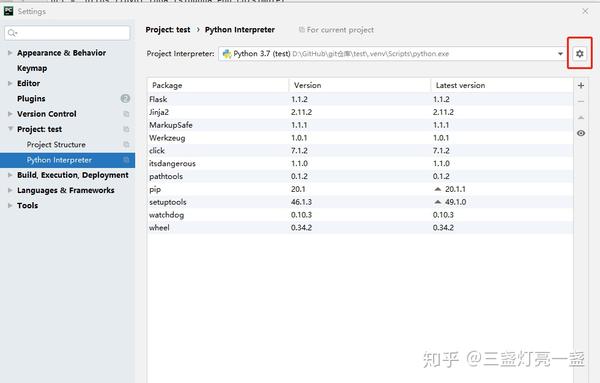Expand the Appearance & Behavior section
The width and height of the screenshot is (600, 383).
(x=10, y=52)
